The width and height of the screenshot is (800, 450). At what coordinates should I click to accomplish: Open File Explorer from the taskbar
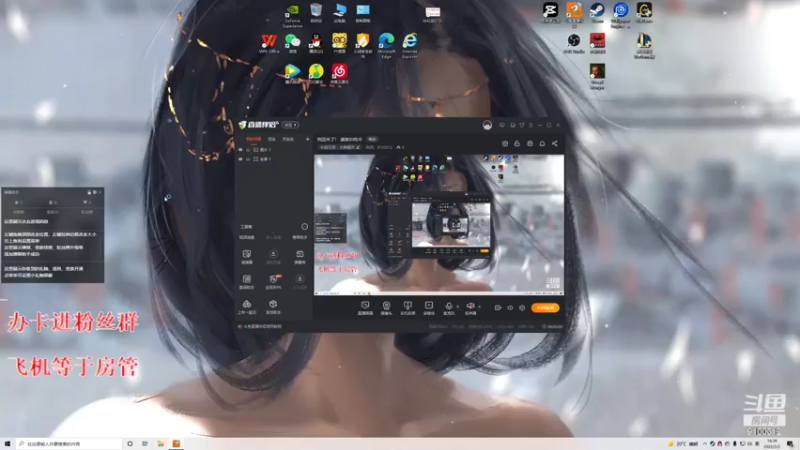160,444
